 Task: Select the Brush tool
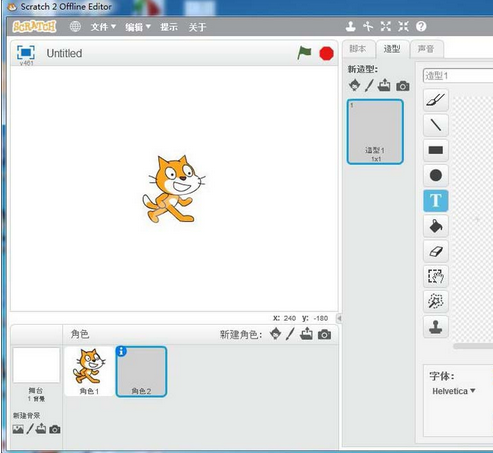(436, 100)
